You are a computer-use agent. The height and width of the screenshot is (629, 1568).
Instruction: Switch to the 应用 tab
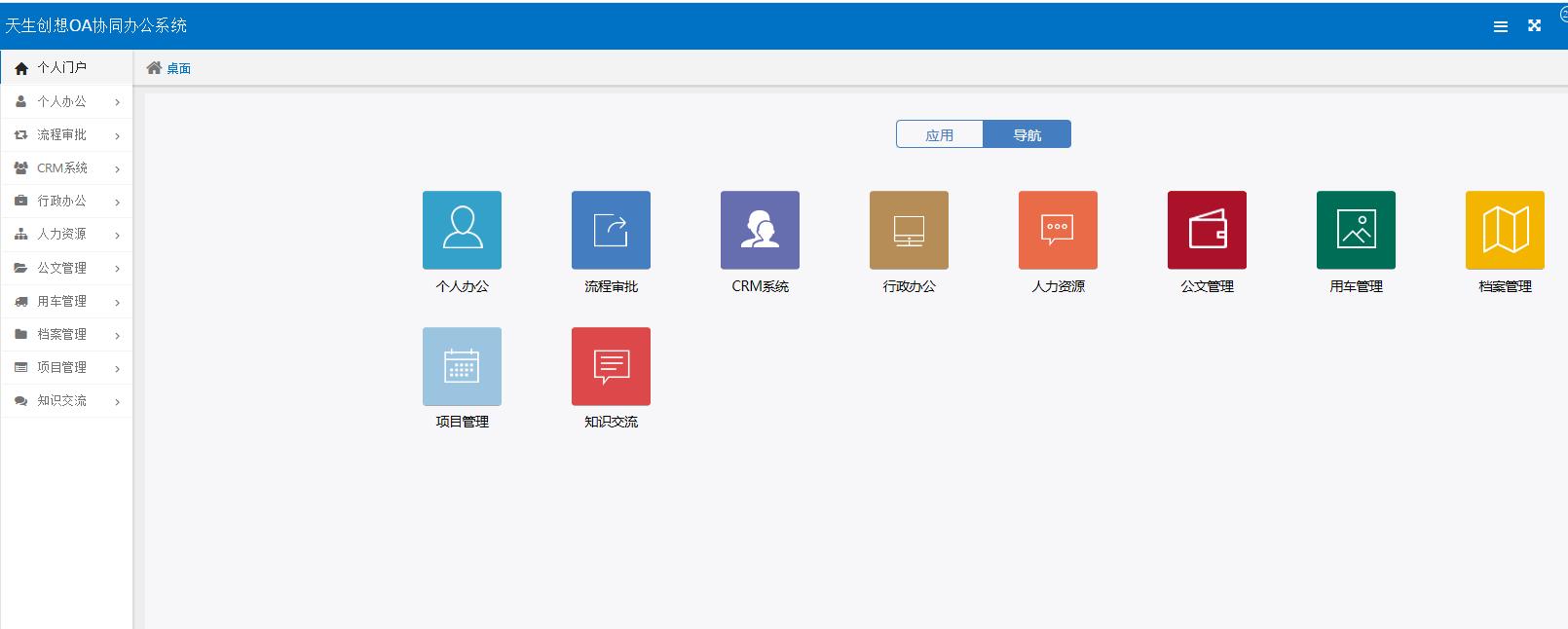(x=940, y=134)
